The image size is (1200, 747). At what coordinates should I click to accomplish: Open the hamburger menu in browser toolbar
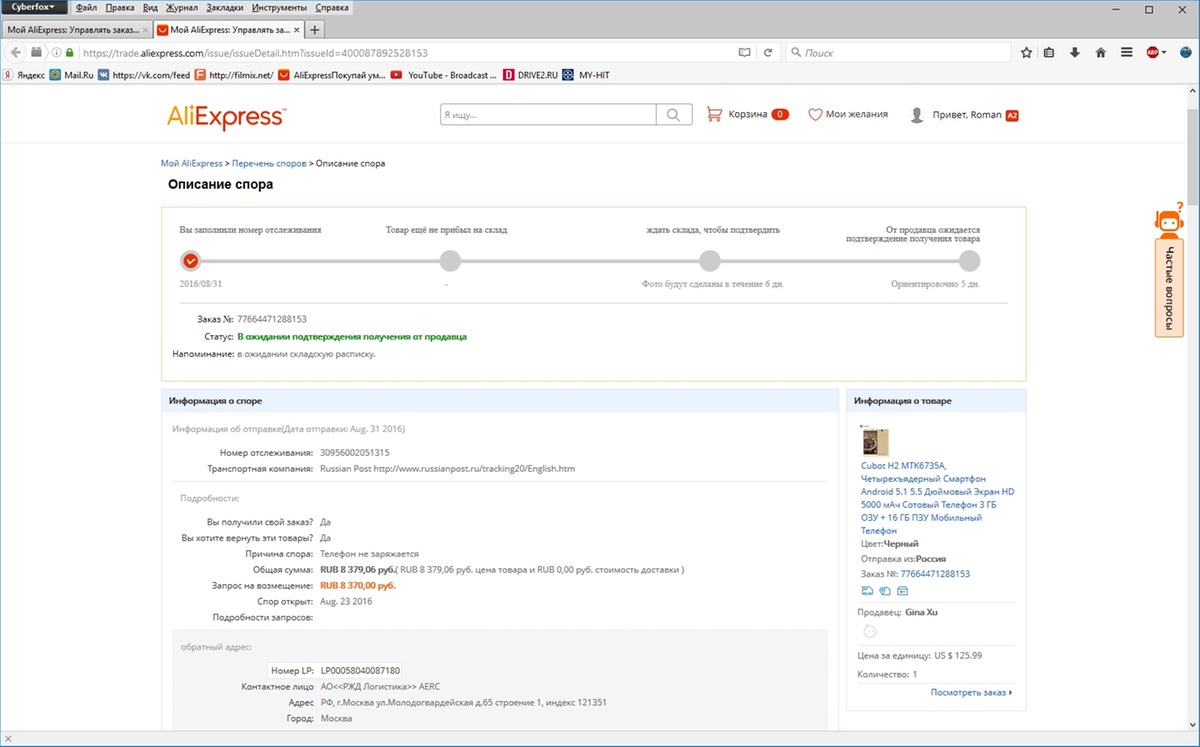point(1127,52)
